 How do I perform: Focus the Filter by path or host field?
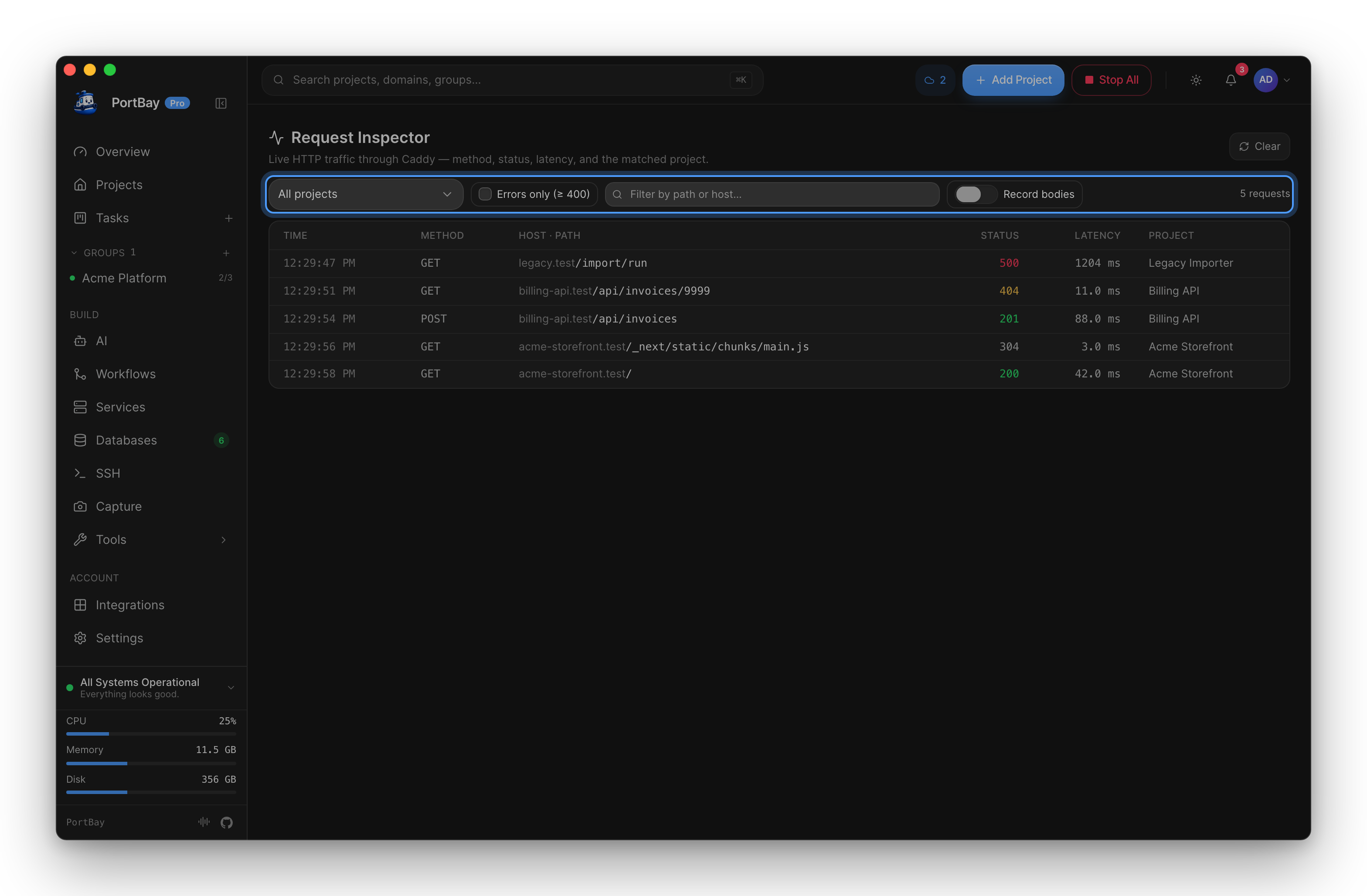pos(772,194)
